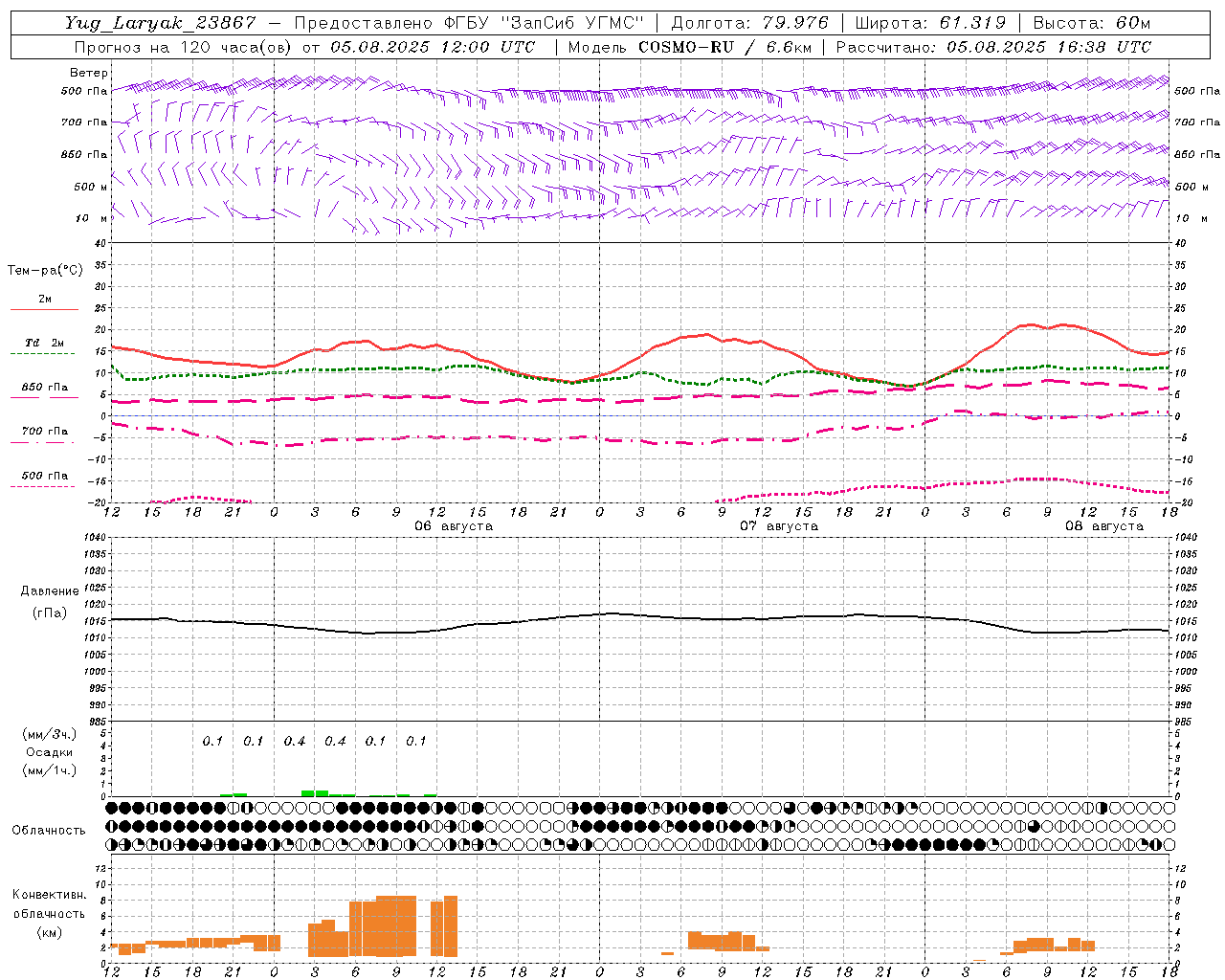Viewport: 1225px width, 980px height.
Task: Select 40 on the right temperature axis
Action: pos(1180,244)
